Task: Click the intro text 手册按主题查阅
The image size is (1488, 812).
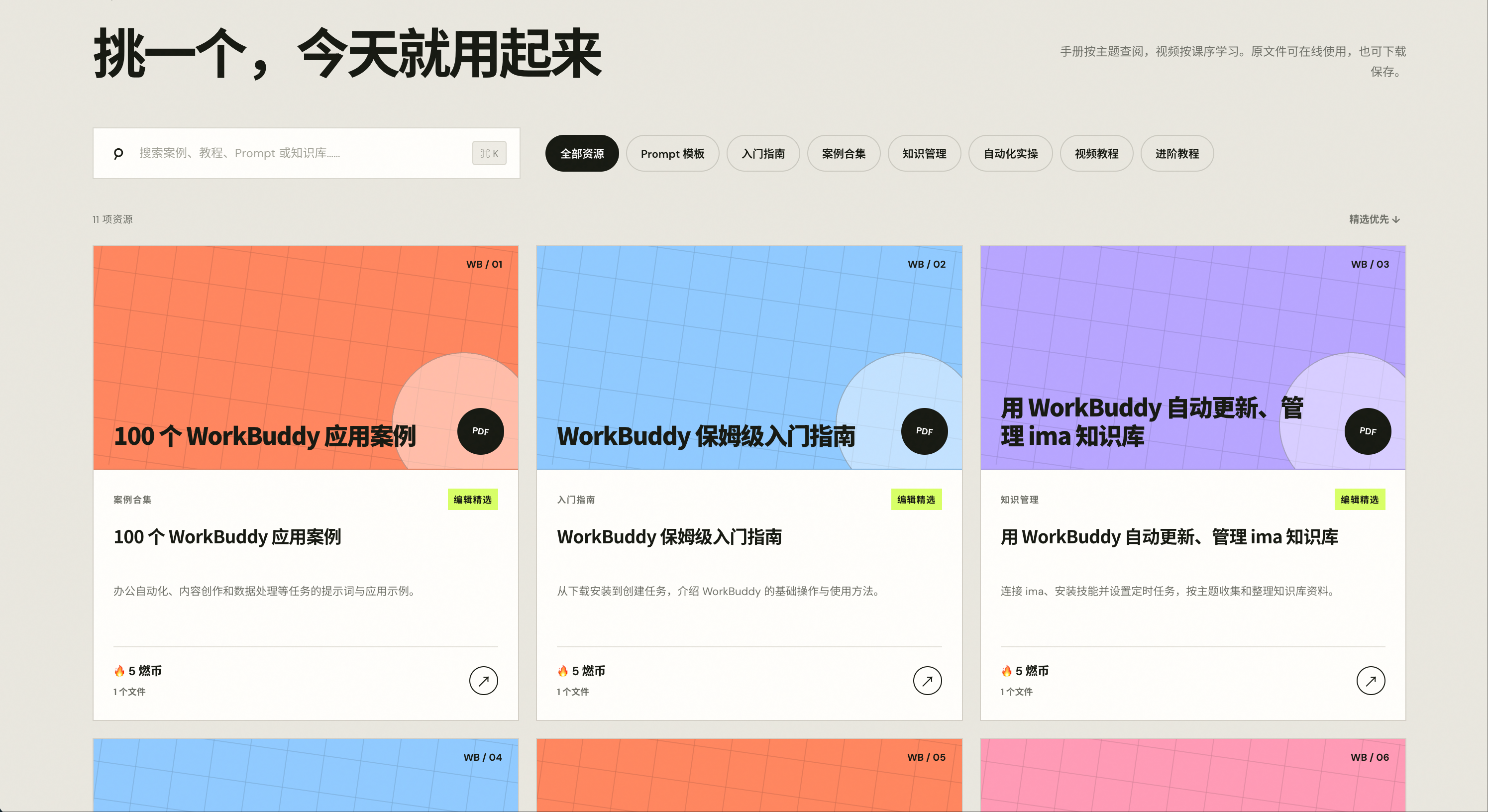Action: tap(1233, 61)
